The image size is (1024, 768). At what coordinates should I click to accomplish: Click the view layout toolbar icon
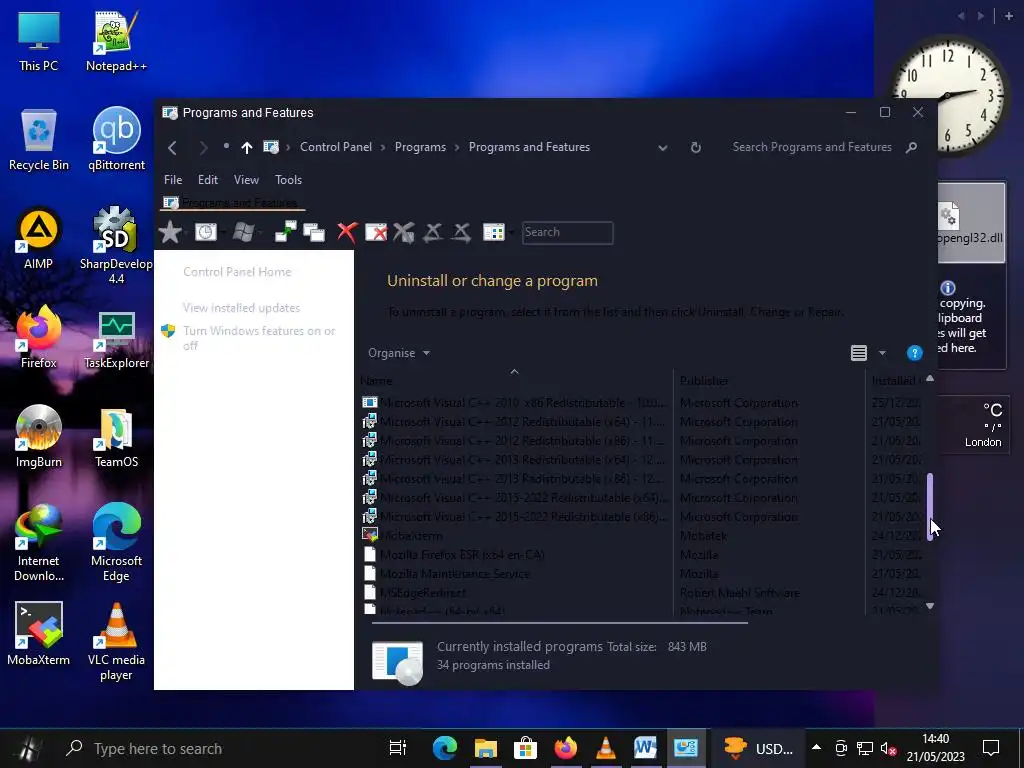point(493,232)
